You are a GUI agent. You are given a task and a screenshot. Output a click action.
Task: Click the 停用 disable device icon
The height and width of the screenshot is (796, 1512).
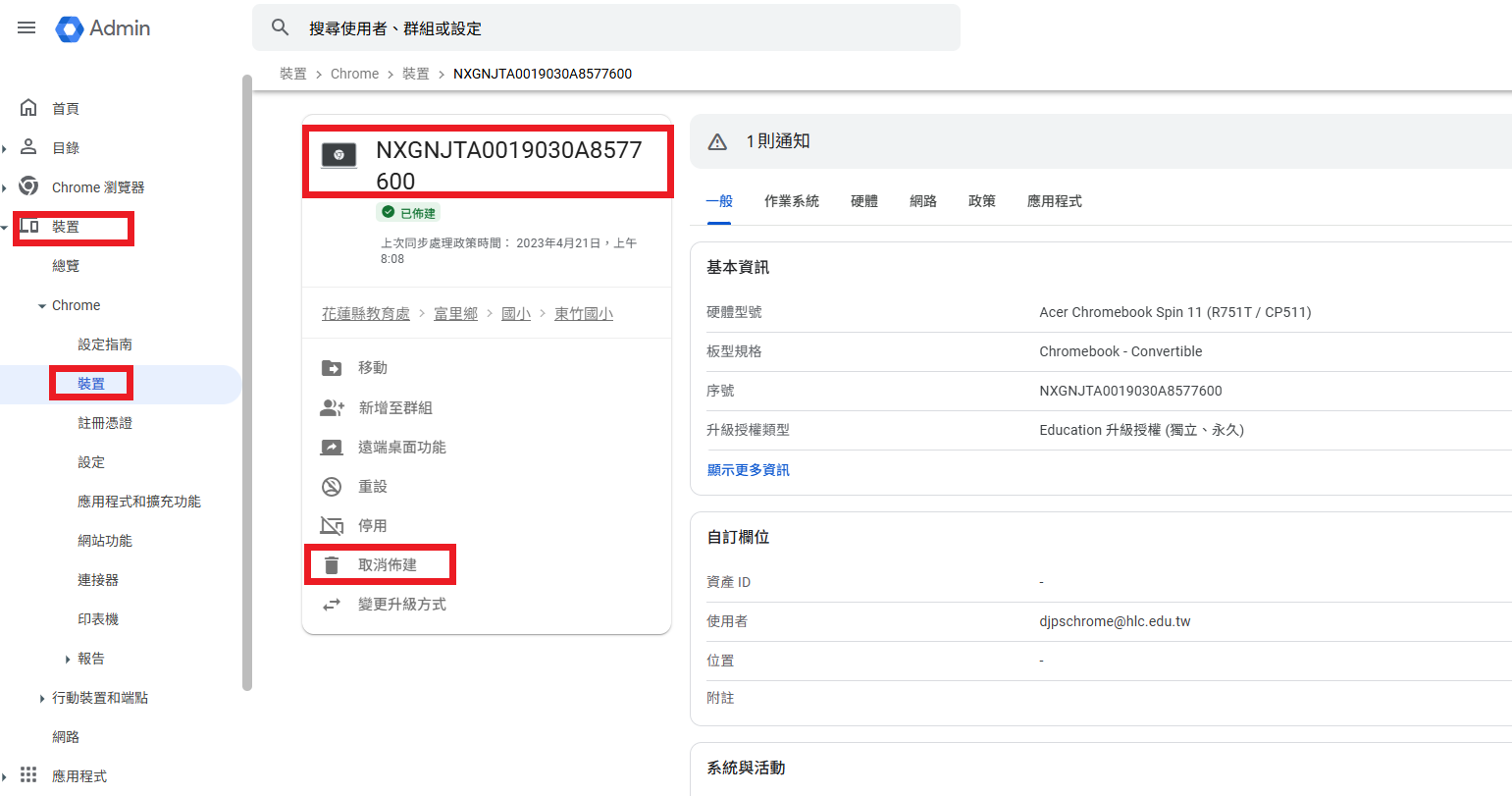[332, 526]
